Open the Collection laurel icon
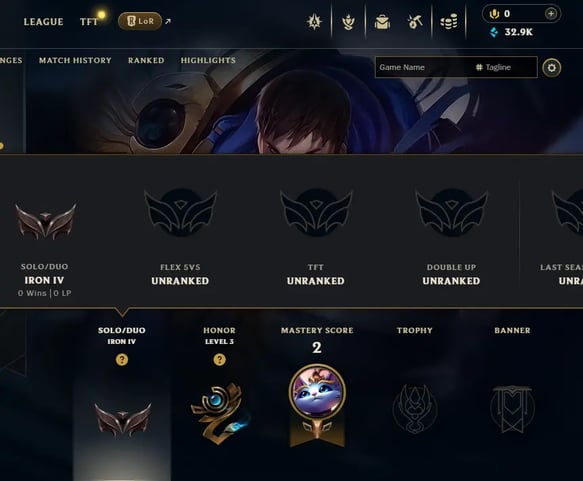The width and height of the screenshot is (583, 481). [x=348, y=22]
